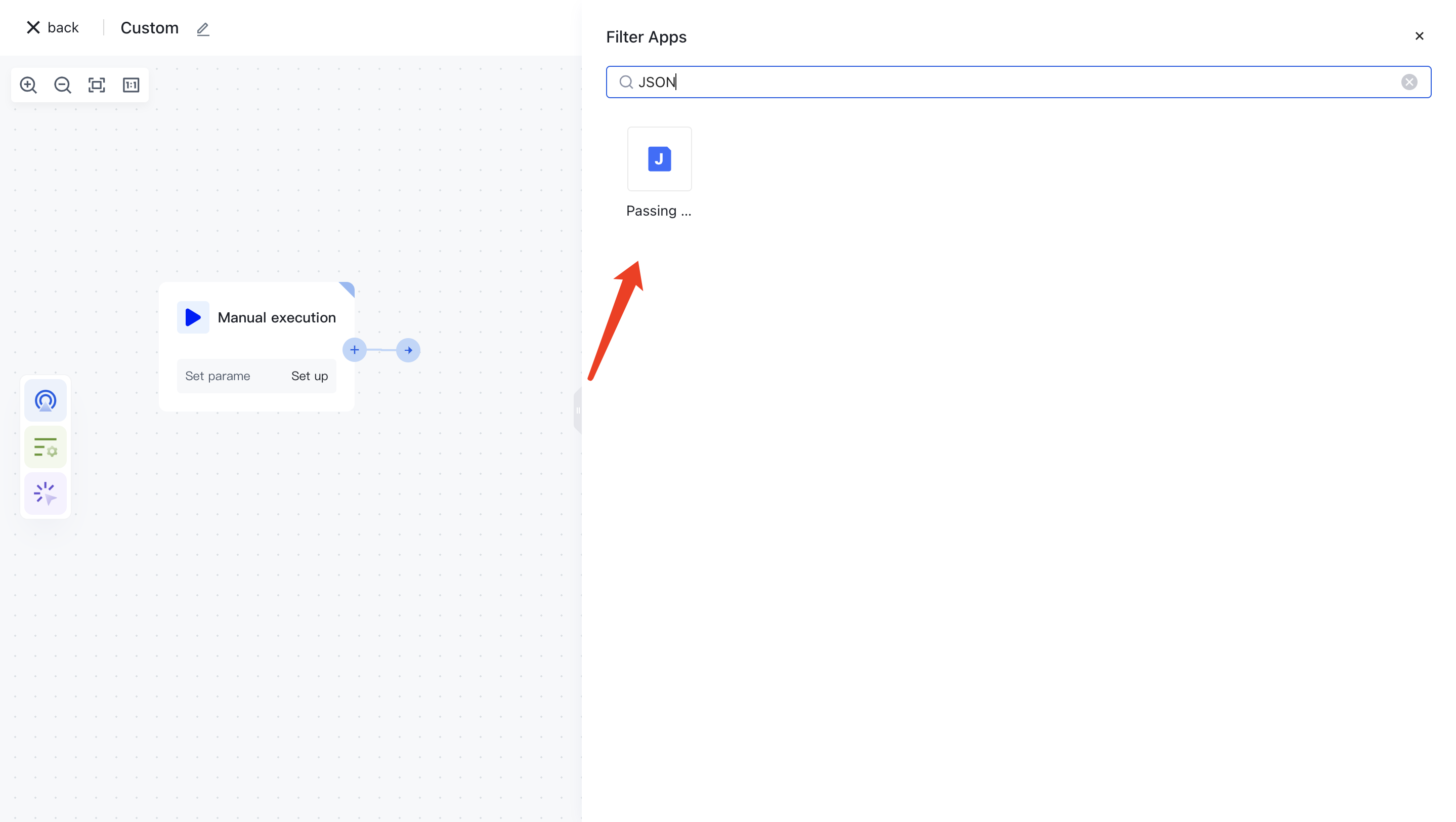Fit canvas to screen icon
This screenshot has height=822, width=1456.
[97, 85]
